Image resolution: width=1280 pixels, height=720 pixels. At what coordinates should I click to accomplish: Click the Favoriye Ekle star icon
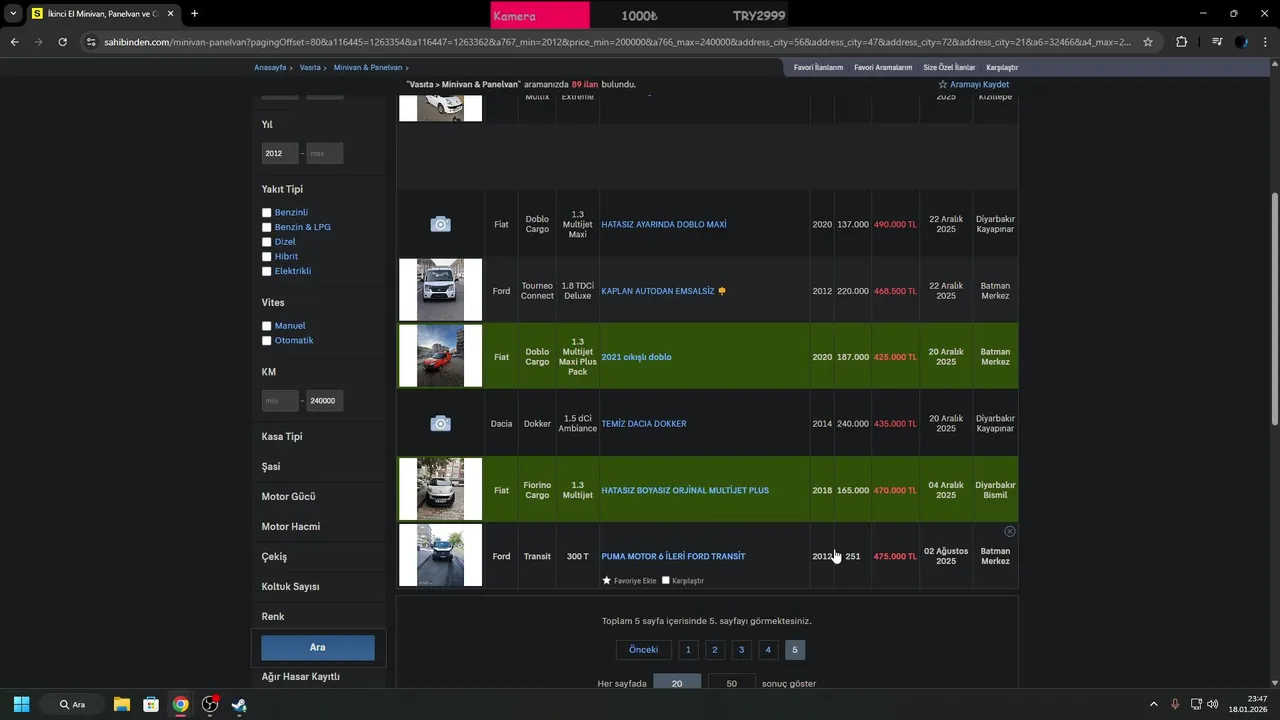tap(606, 580)
